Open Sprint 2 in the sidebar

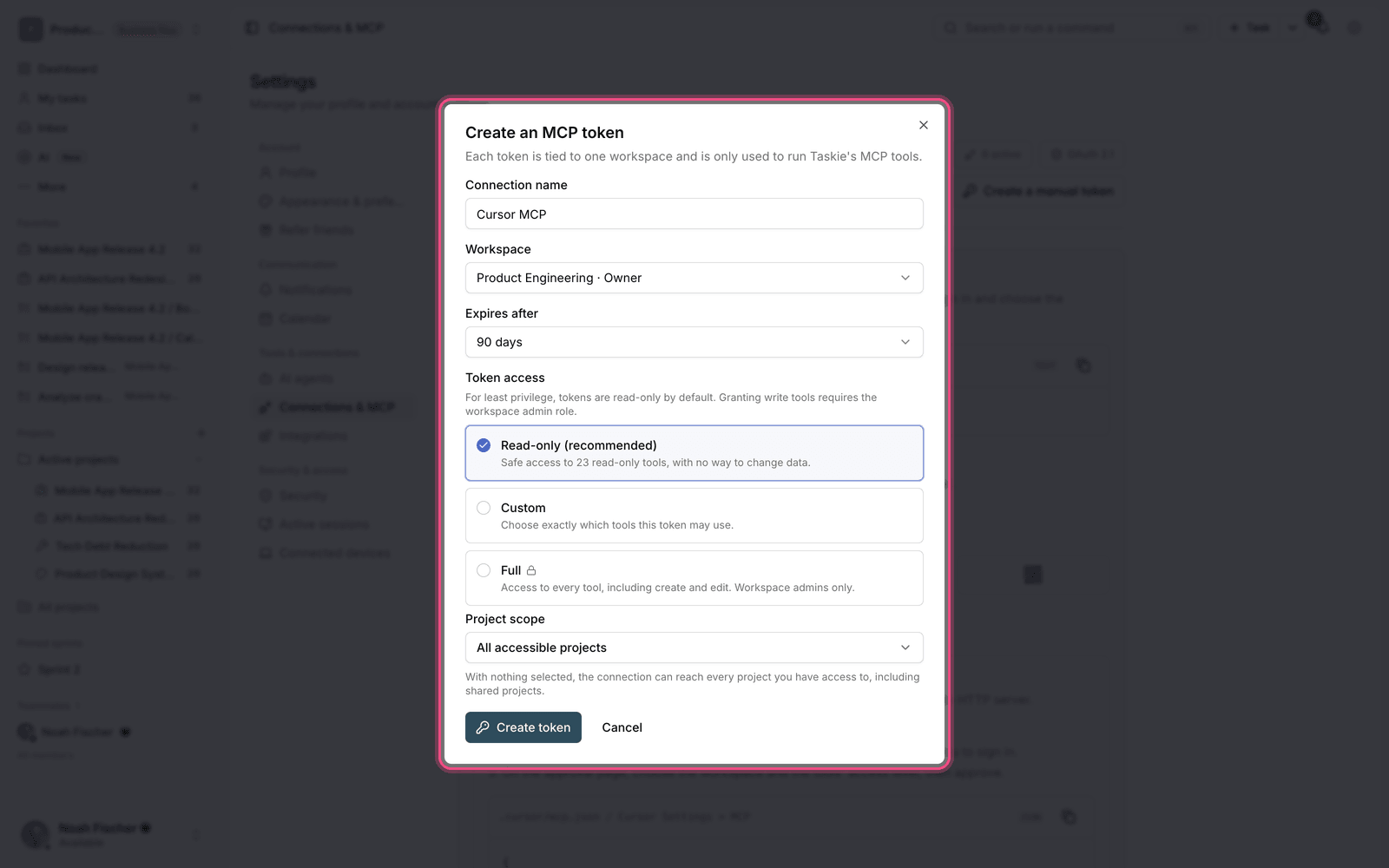[109, 669]
